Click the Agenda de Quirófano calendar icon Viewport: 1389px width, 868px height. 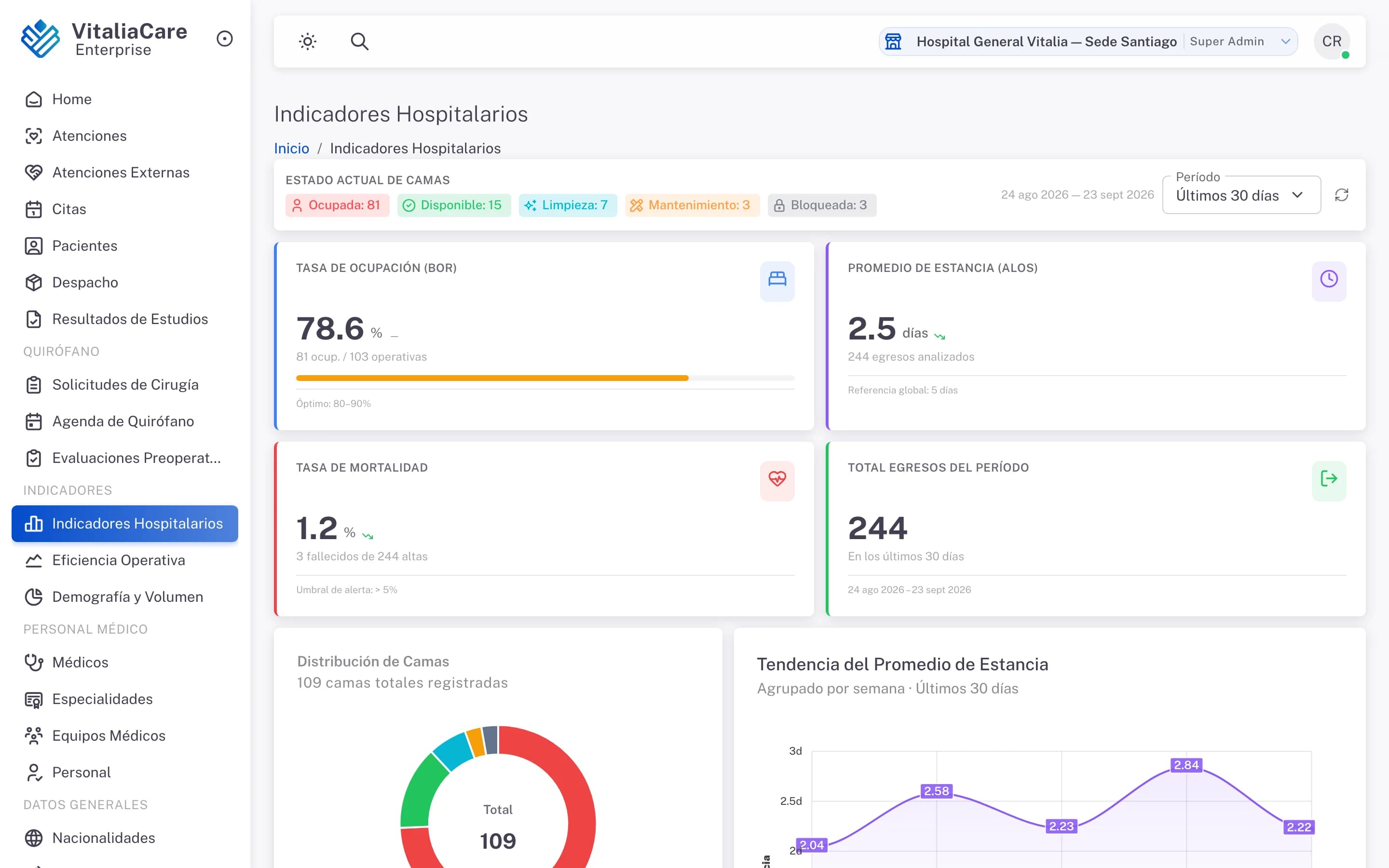click(34, 421)
